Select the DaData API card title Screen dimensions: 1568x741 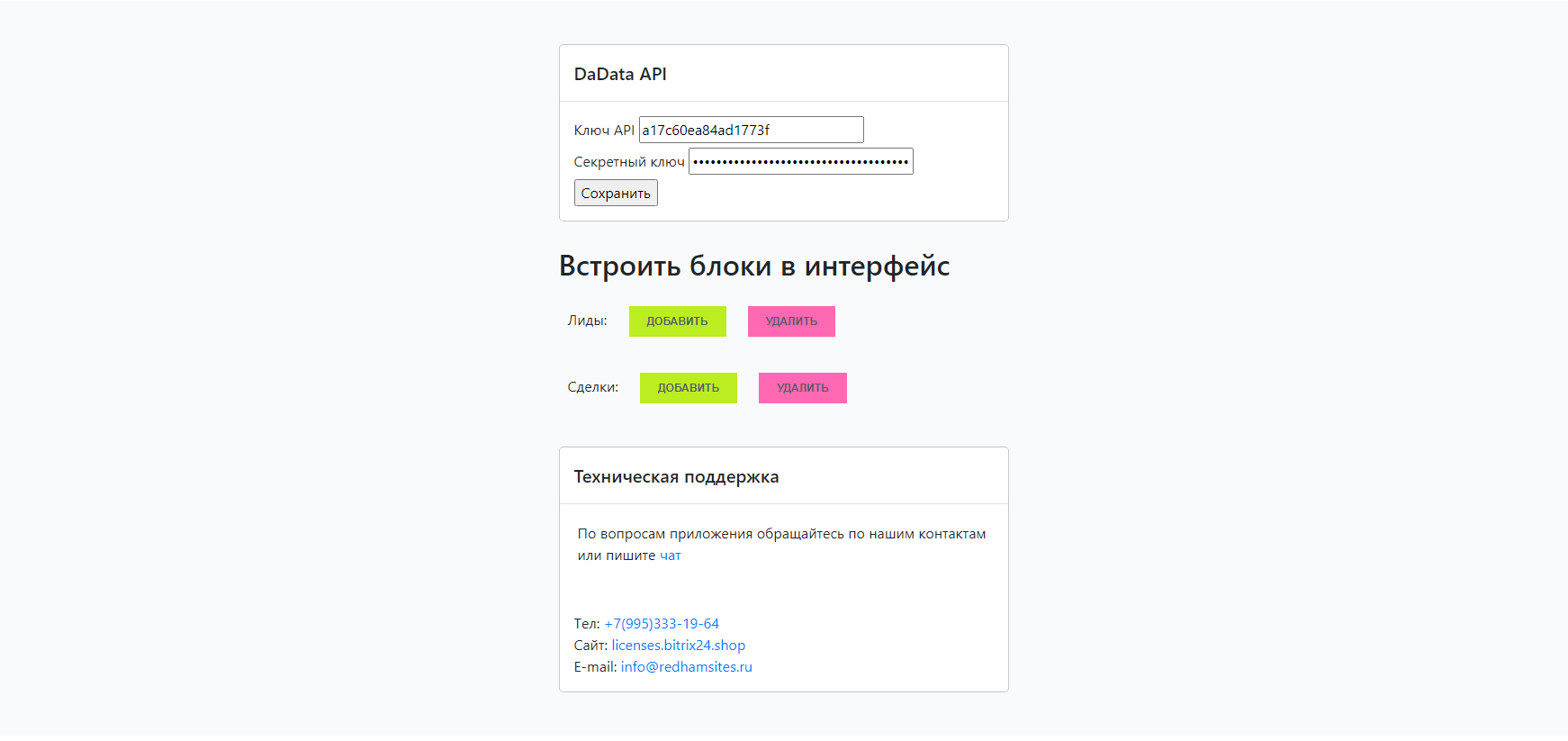coord(620,74)
